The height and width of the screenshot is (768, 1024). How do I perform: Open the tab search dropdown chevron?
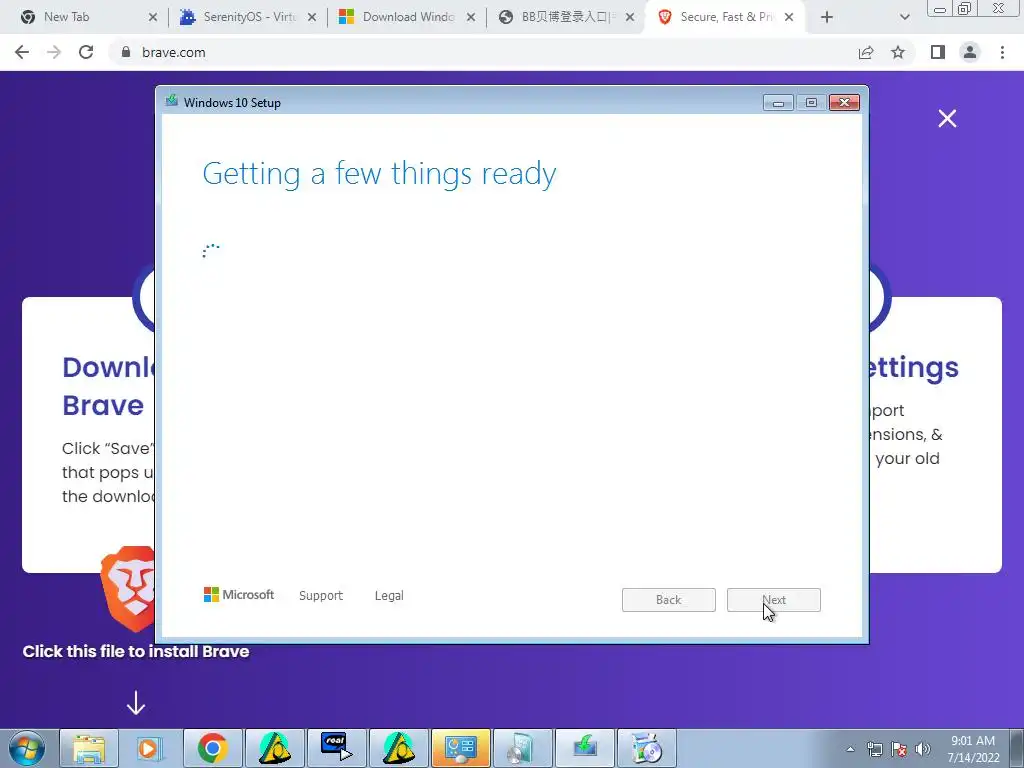click(904, 18)
